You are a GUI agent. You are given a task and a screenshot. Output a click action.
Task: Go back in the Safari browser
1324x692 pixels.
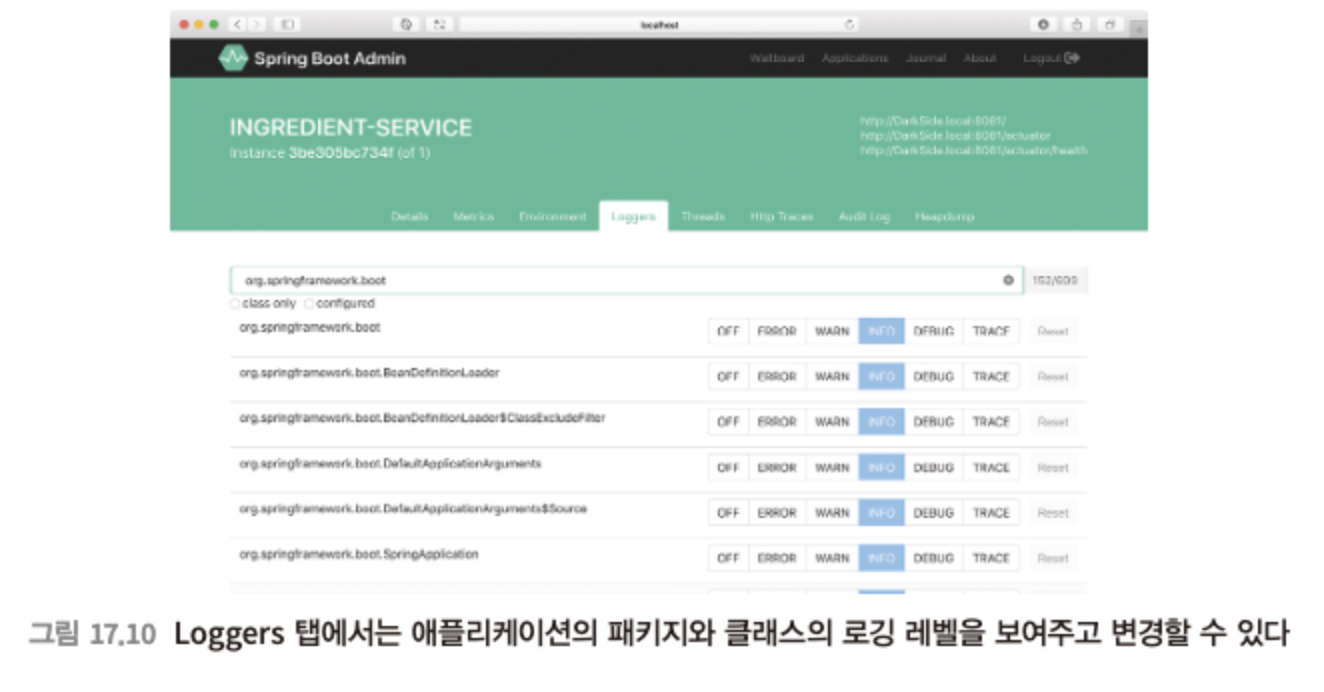(239, 24)
